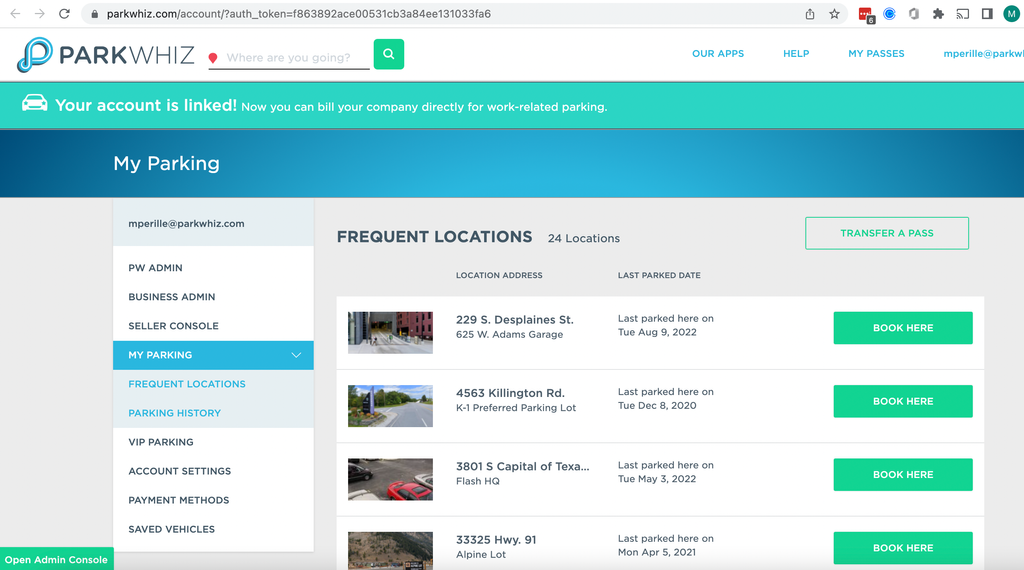
Task: Select BUSINESS ADMIN in sidebar
Action: (214, 296)
